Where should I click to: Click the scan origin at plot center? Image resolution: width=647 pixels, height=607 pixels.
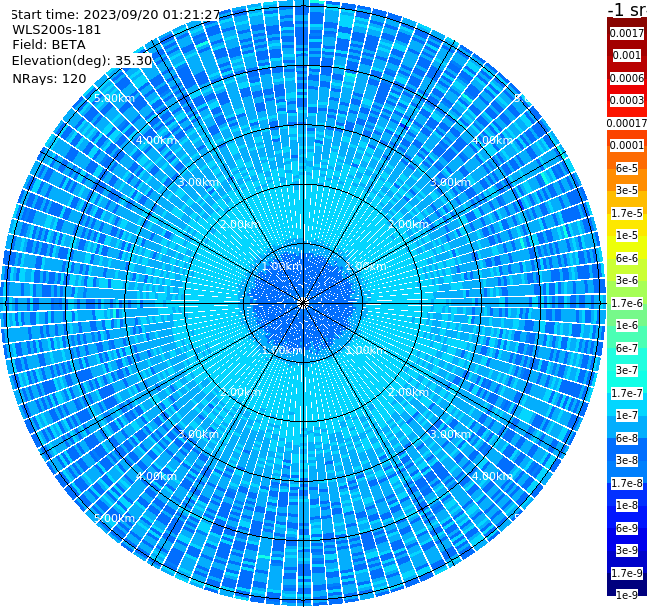coord(303,303)
